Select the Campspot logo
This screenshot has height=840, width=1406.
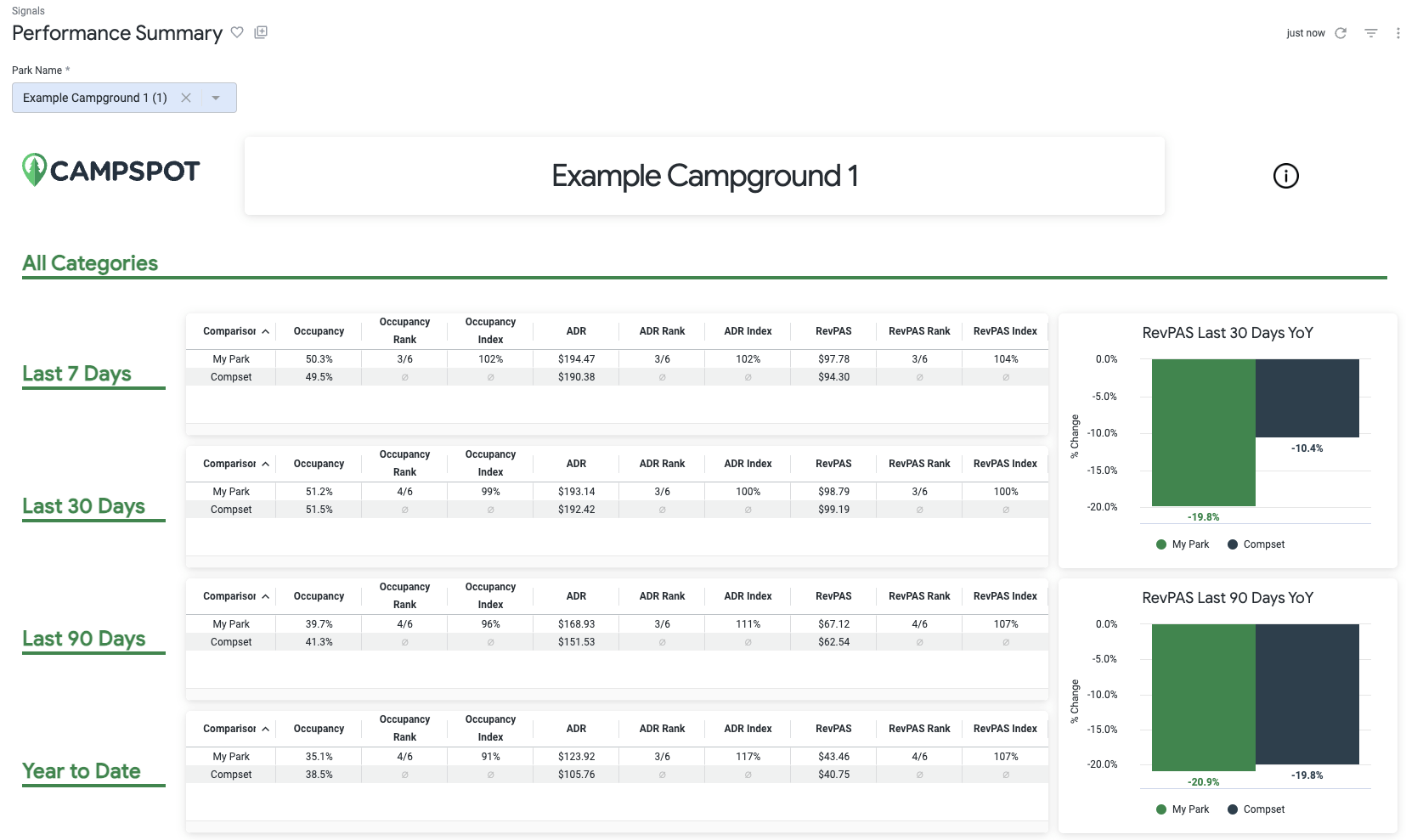110,170
